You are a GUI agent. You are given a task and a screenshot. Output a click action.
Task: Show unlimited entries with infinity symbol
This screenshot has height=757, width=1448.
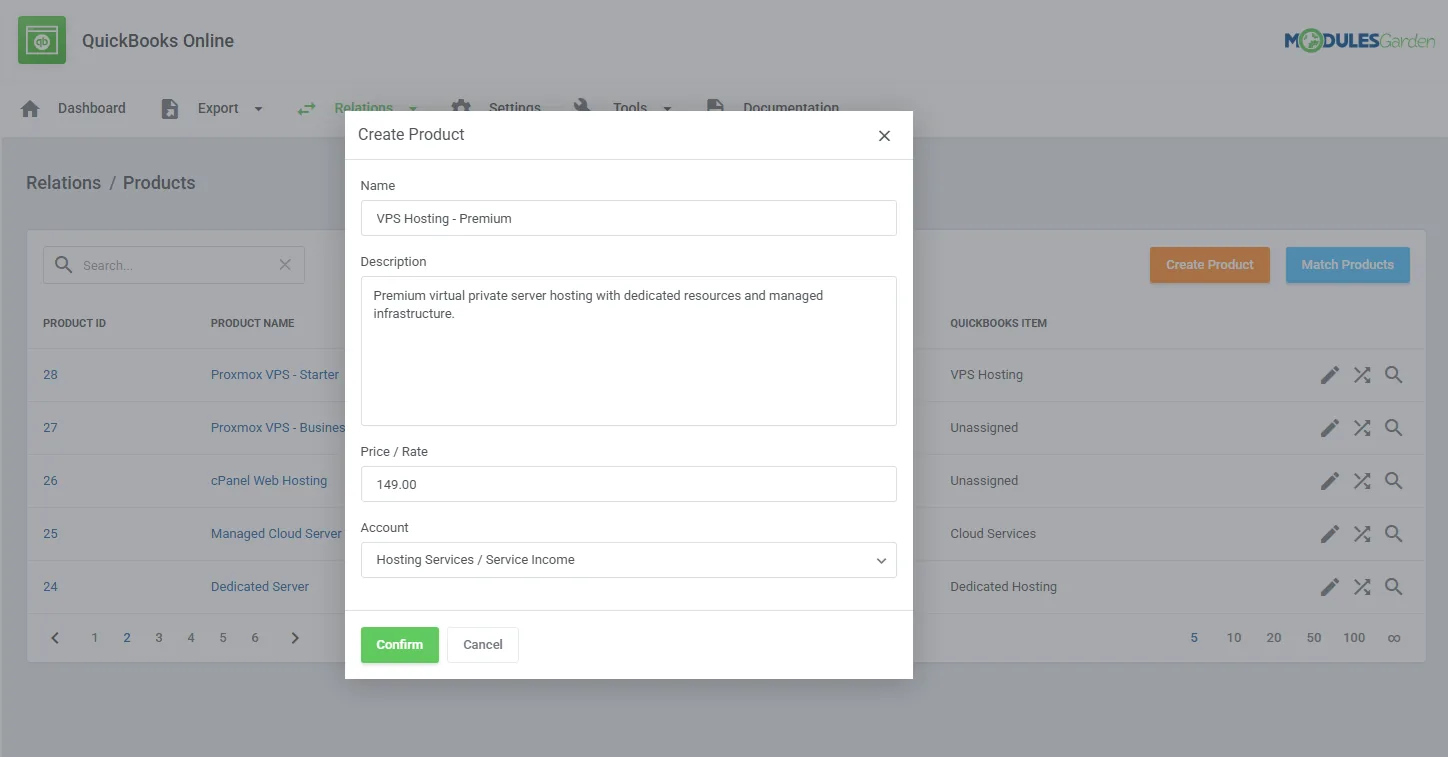1394,638
